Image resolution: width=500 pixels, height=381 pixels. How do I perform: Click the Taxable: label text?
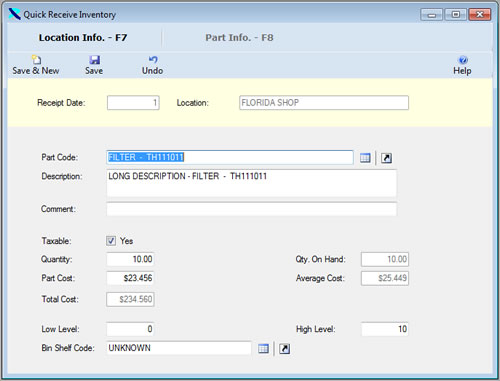[x=56, y=241]
